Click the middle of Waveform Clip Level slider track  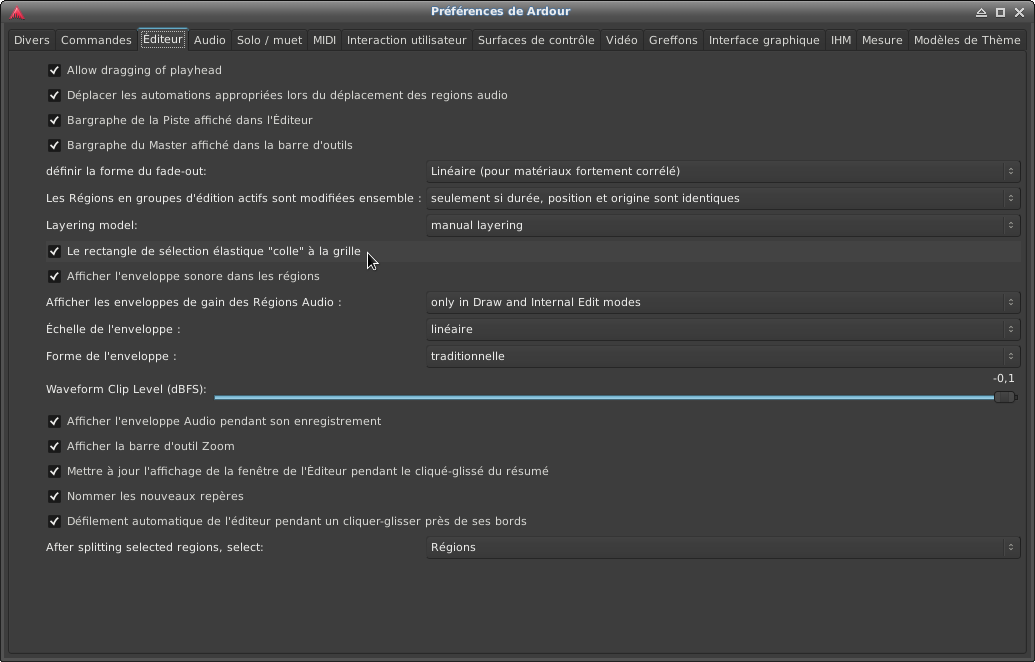tap(616, 397)
